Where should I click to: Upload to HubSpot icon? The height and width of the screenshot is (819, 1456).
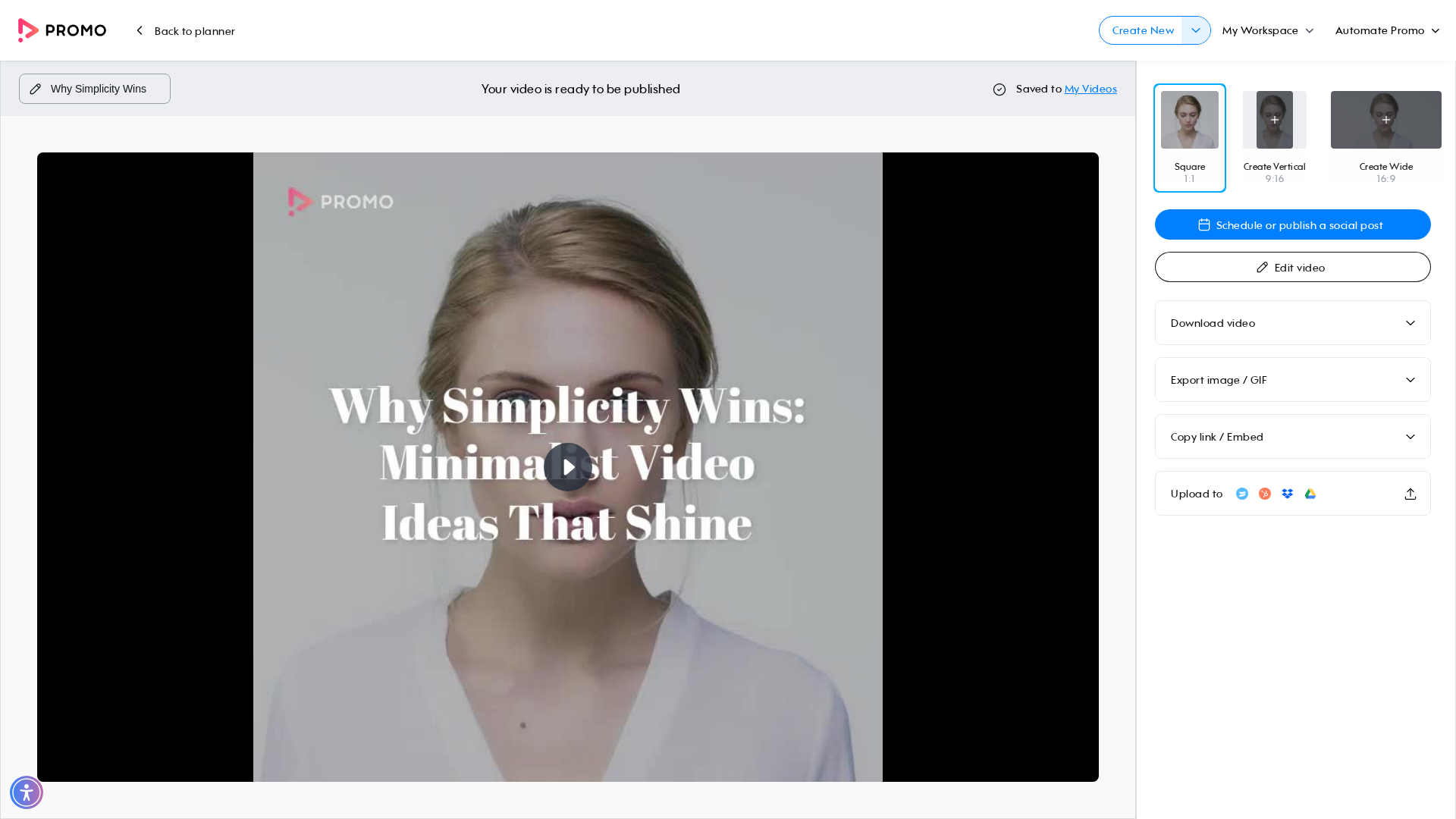point(1265,494)
